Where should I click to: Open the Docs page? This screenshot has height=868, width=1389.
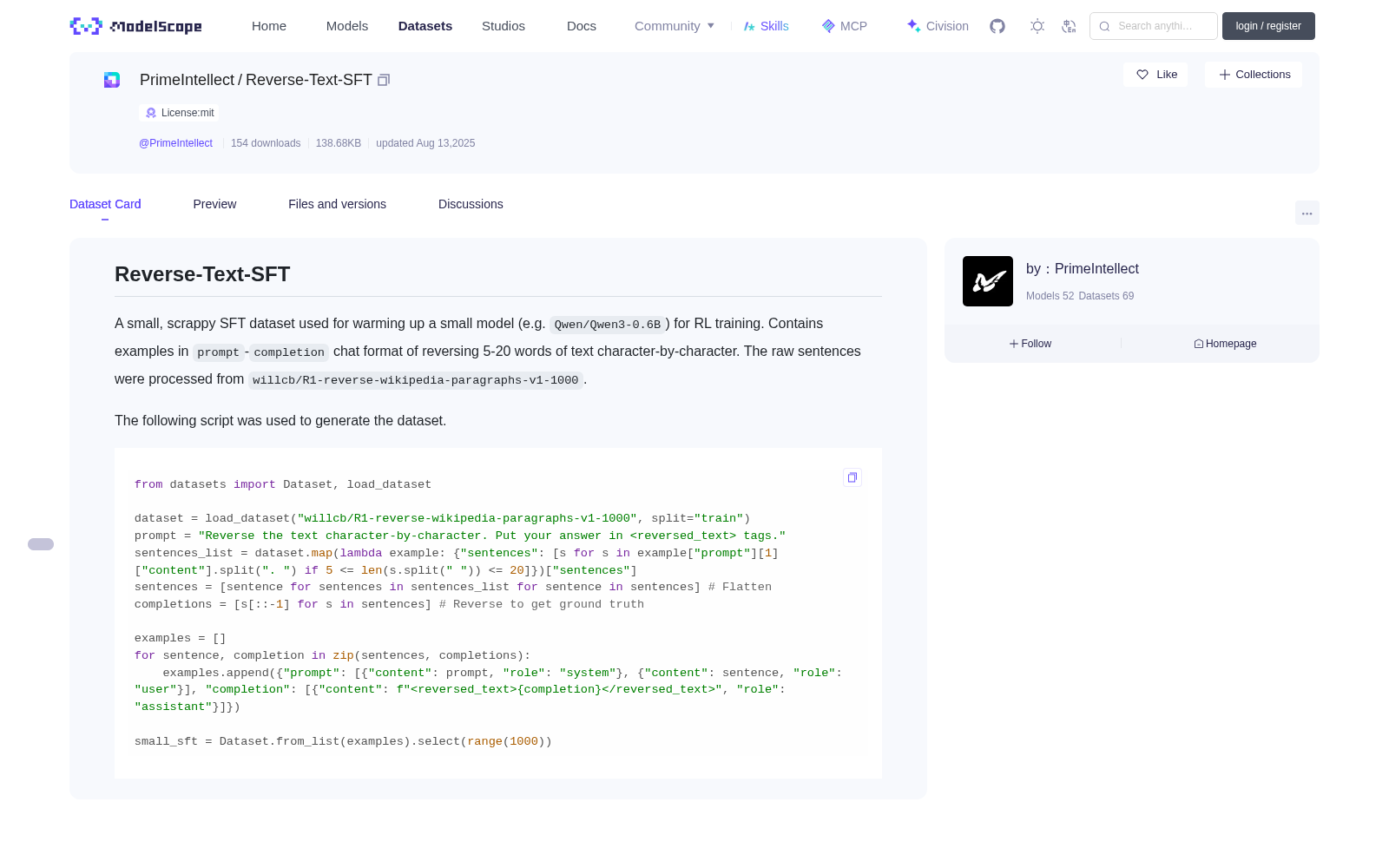[x=582, y=26]
